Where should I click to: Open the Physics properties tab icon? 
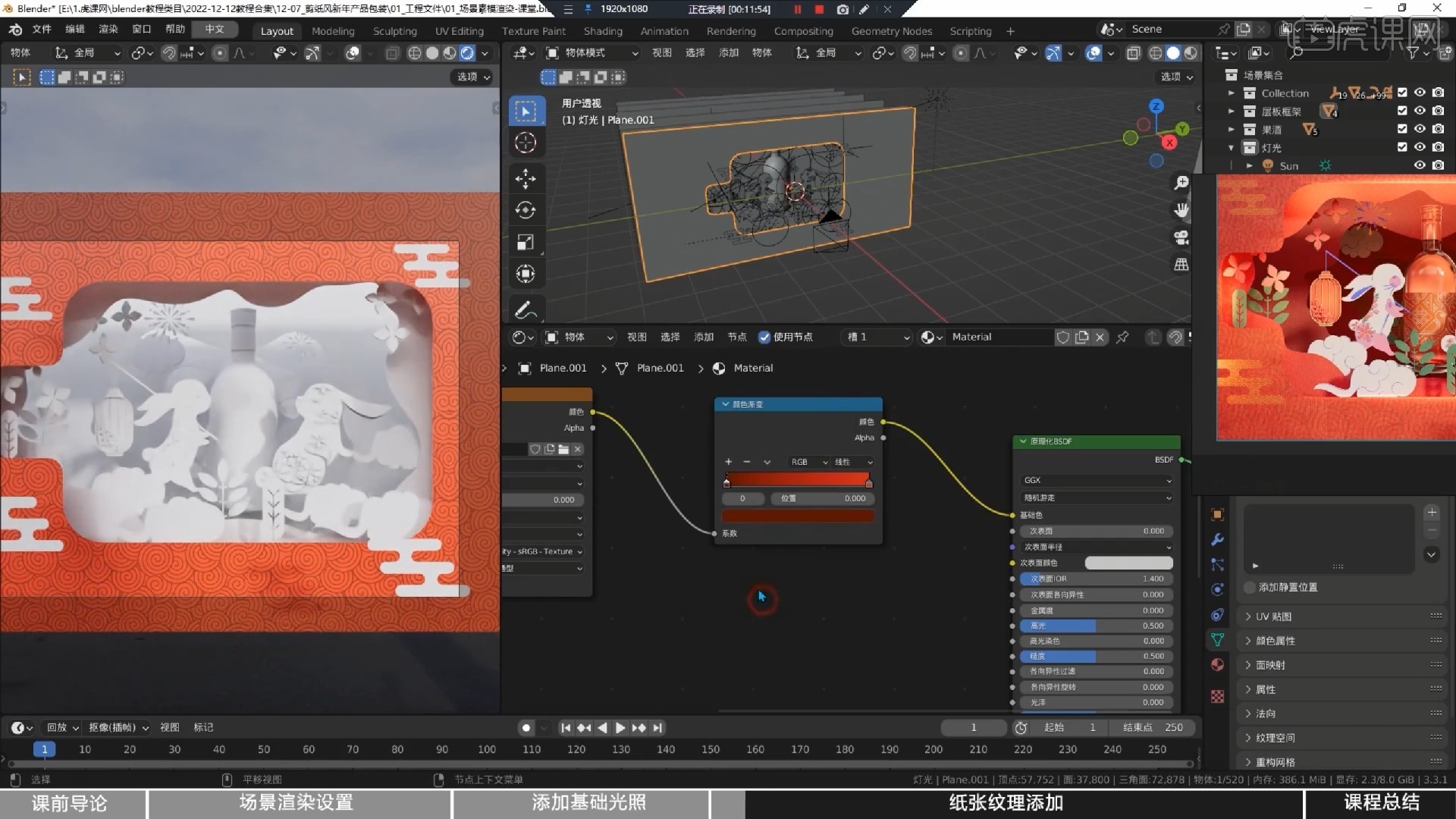(x=1217, y=589)
